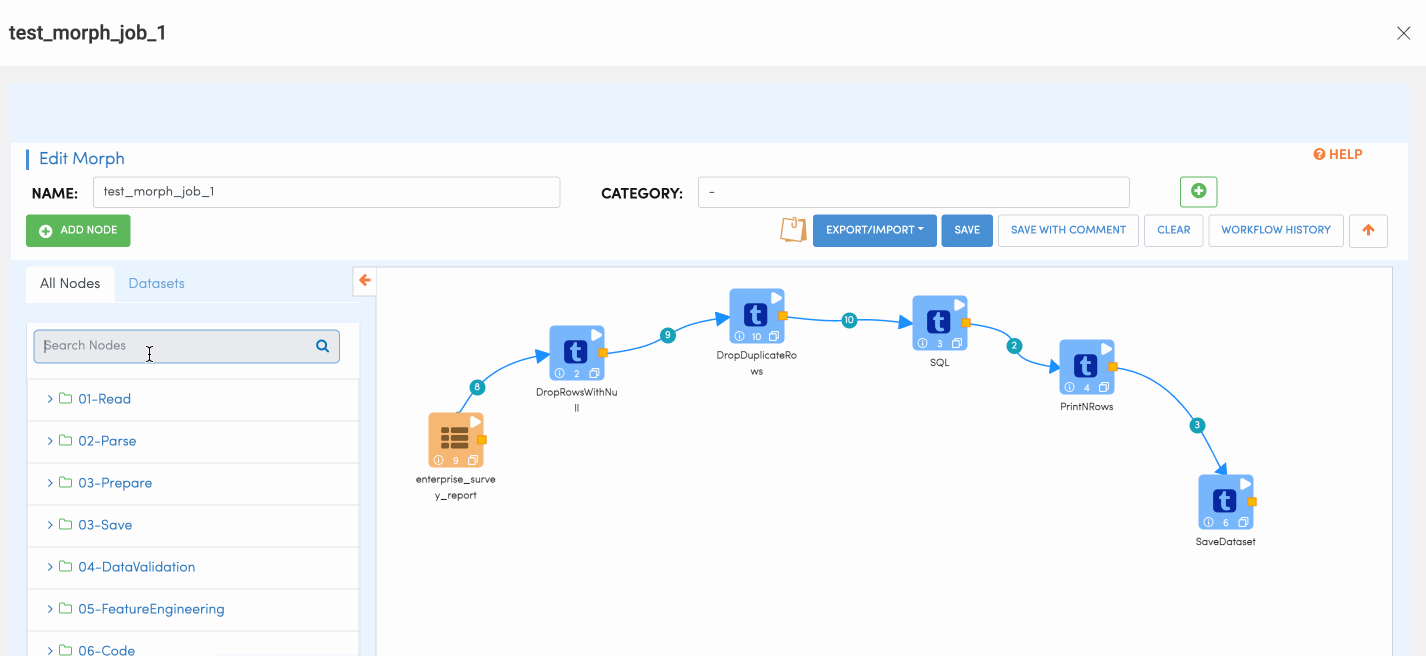Click the search magnifier icon
This screenshot has width=1426, height=656.
[x=323, y=346]
